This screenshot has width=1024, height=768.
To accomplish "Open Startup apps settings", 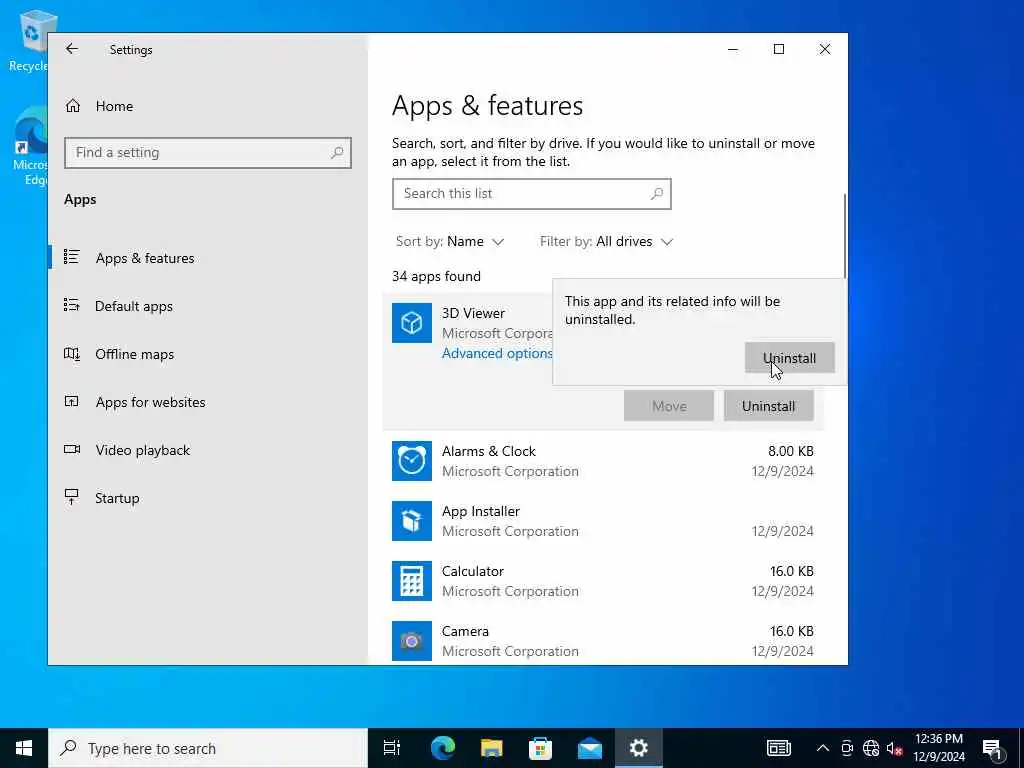I will coord(208,498).
